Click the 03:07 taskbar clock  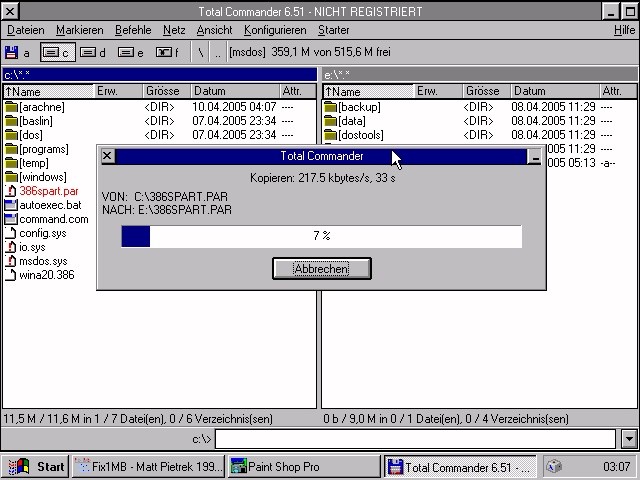click(617, 467)
